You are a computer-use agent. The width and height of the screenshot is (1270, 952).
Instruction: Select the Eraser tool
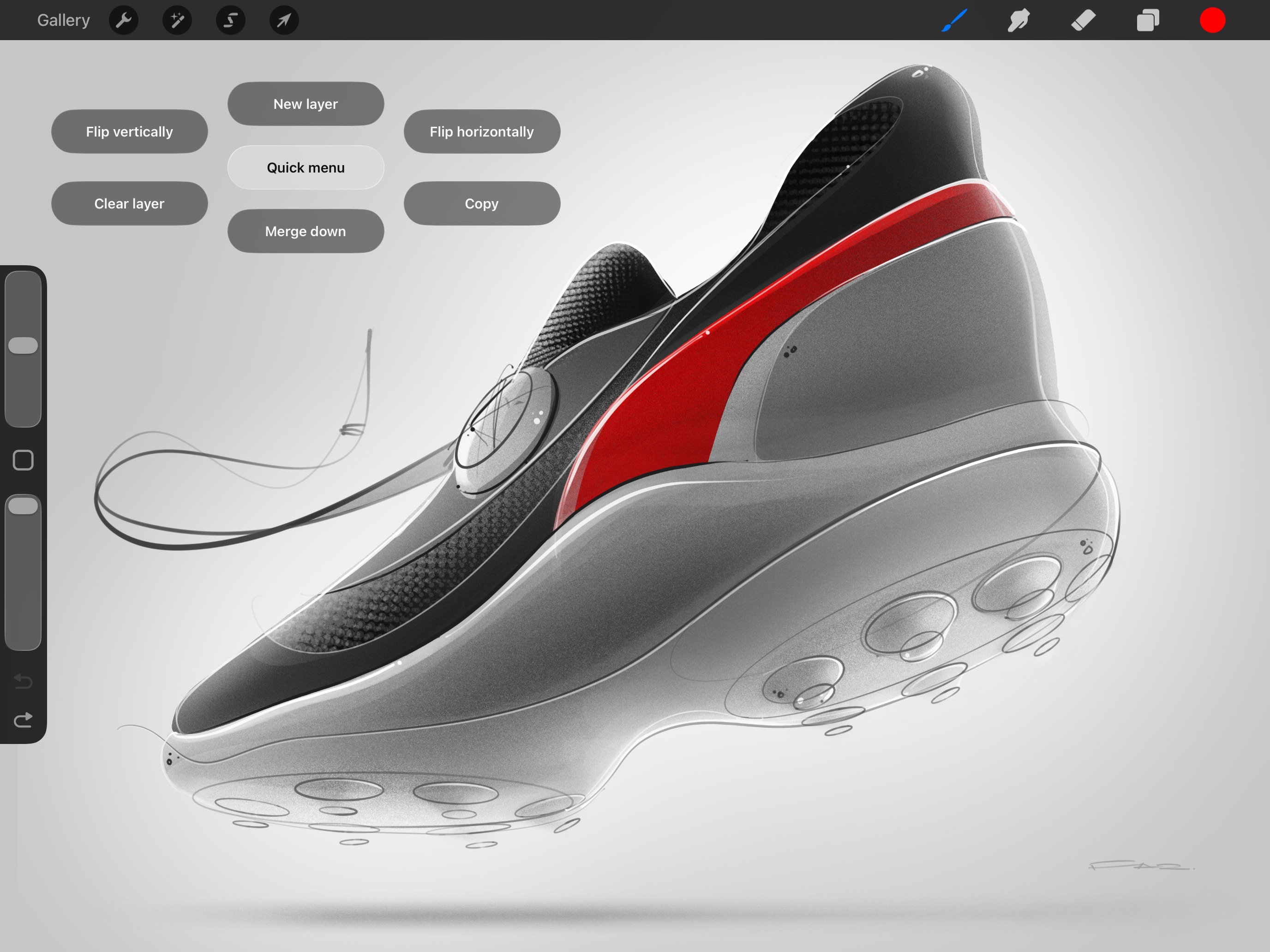1083,21
